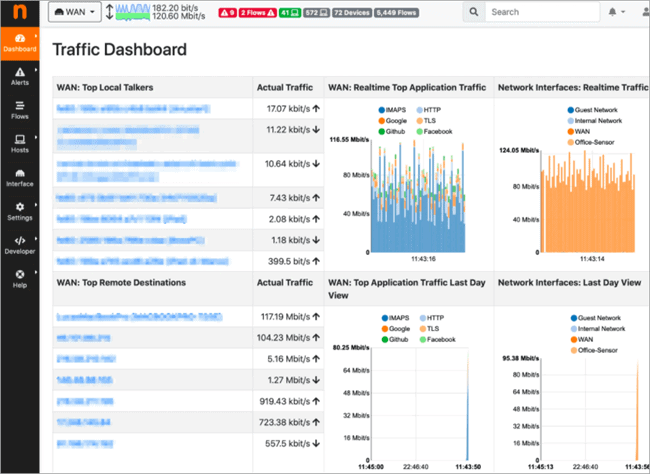Open remote destination with 104.23 Mbit/s

tap(83, 338)
